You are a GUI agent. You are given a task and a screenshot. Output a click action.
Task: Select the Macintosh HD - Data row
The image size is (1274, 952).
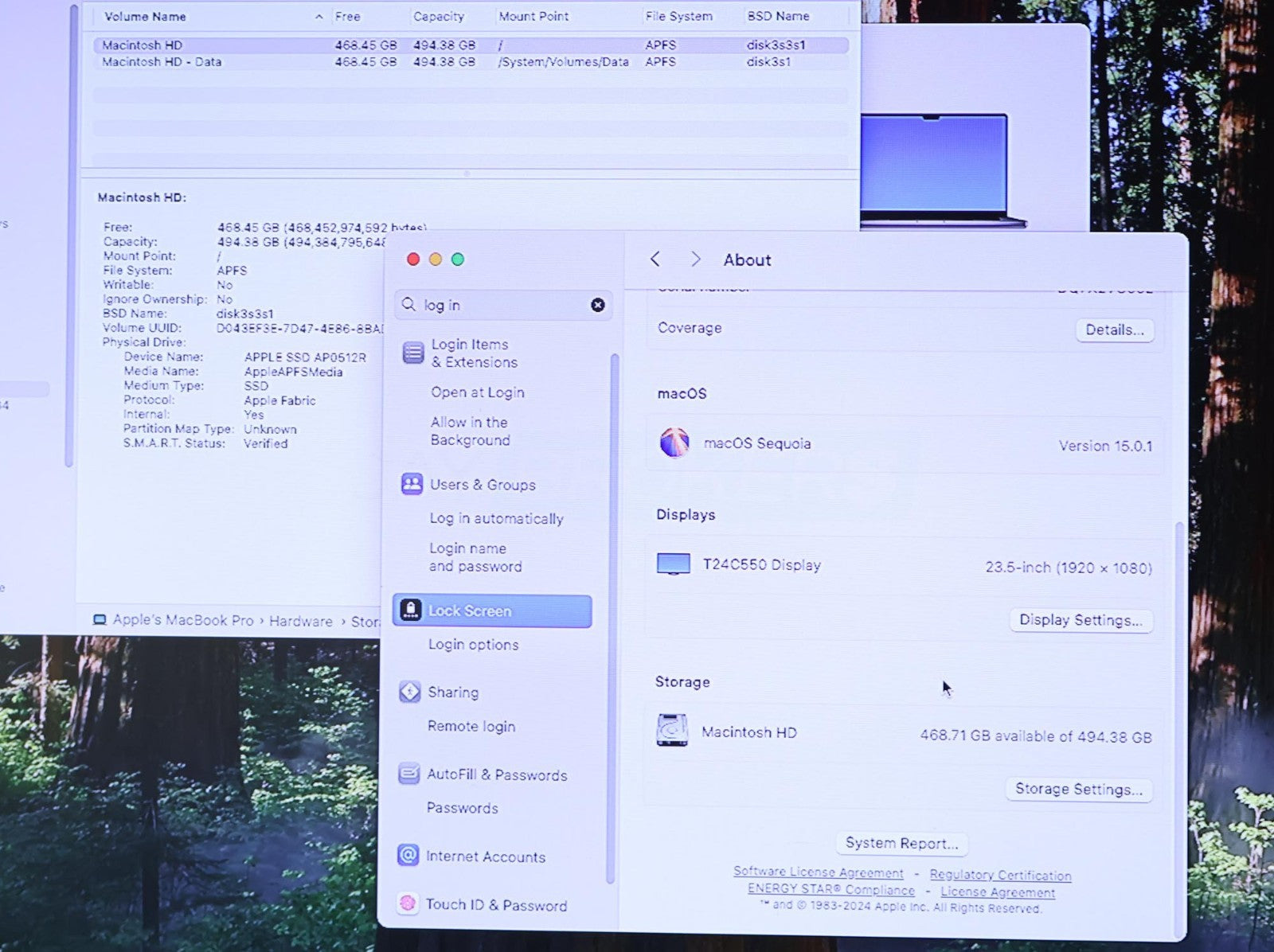click(471, 61)
